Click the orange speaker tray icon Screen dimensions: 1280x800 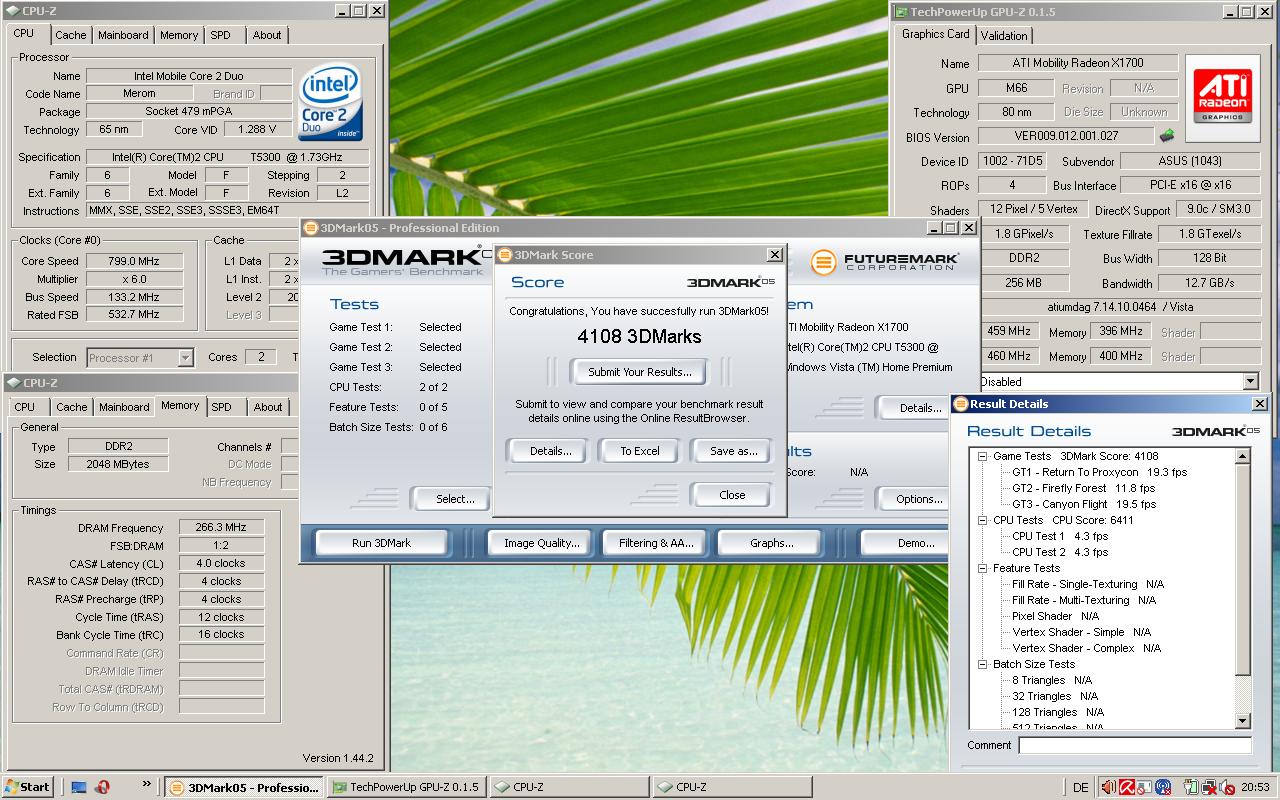(x=1108, y=787)
